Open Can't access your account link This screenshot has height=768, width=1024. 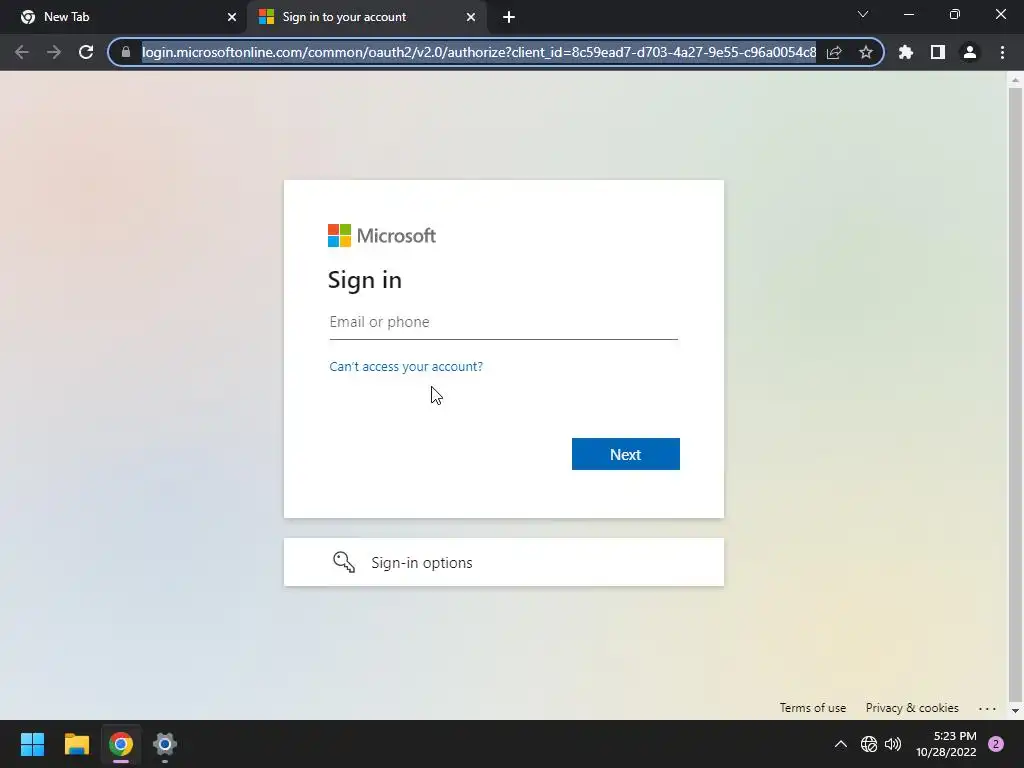coord(406,366)
